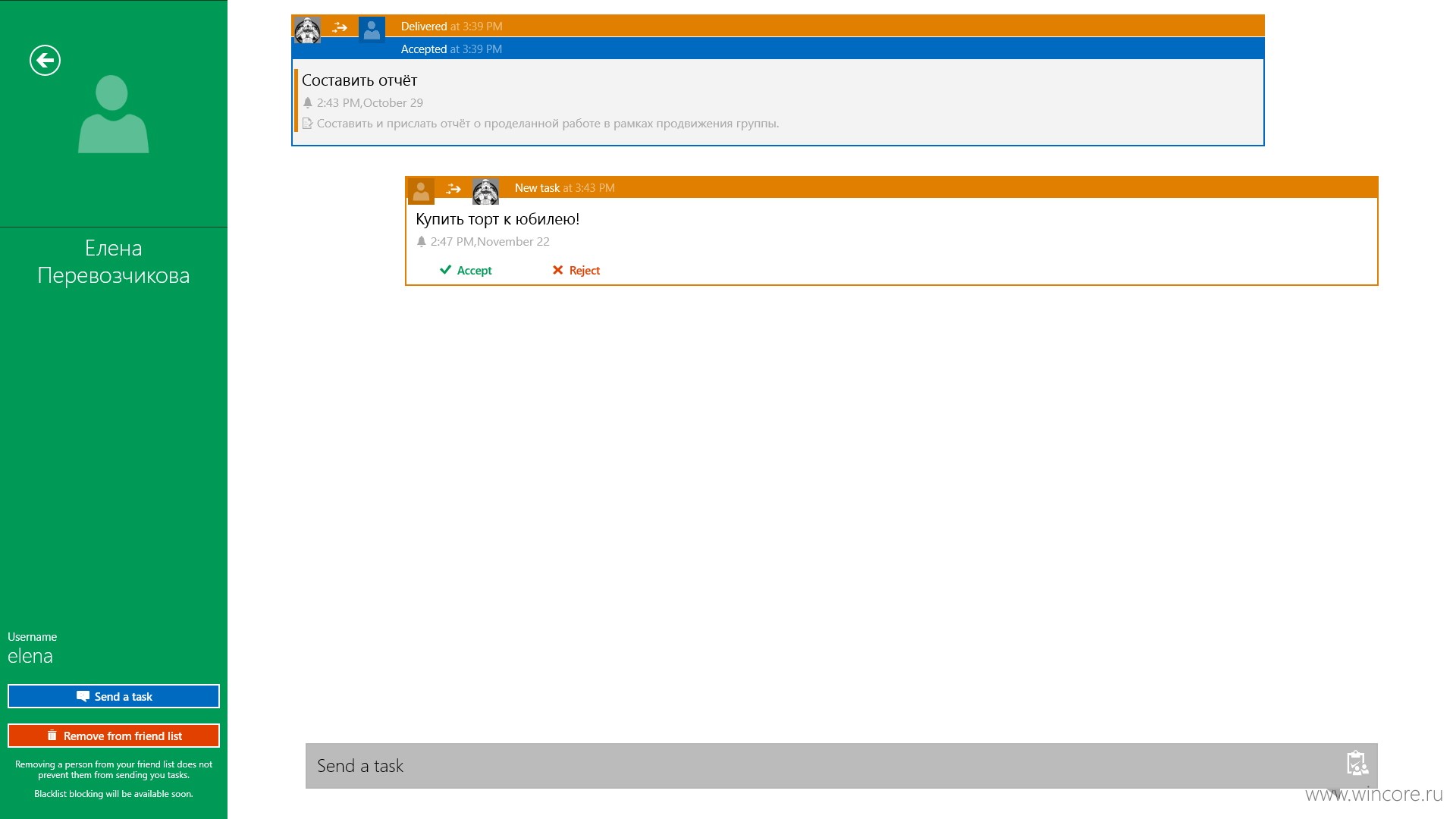Click the Accepted at 3:39 PM status
This screenshot has width=1456, height=819.
coord(451,49)
